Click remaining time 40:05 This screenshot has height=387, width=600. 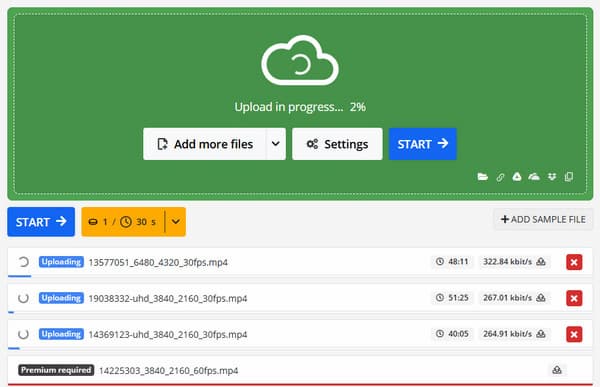[452, 333]
